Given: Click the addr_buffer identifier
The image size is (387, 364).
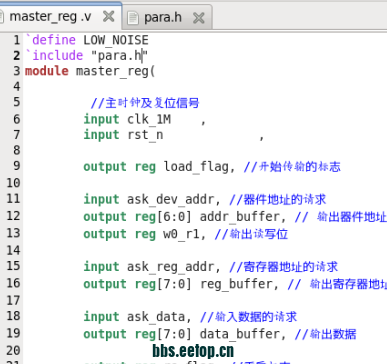Looking at the screenshot, I should tap(240, 217).
